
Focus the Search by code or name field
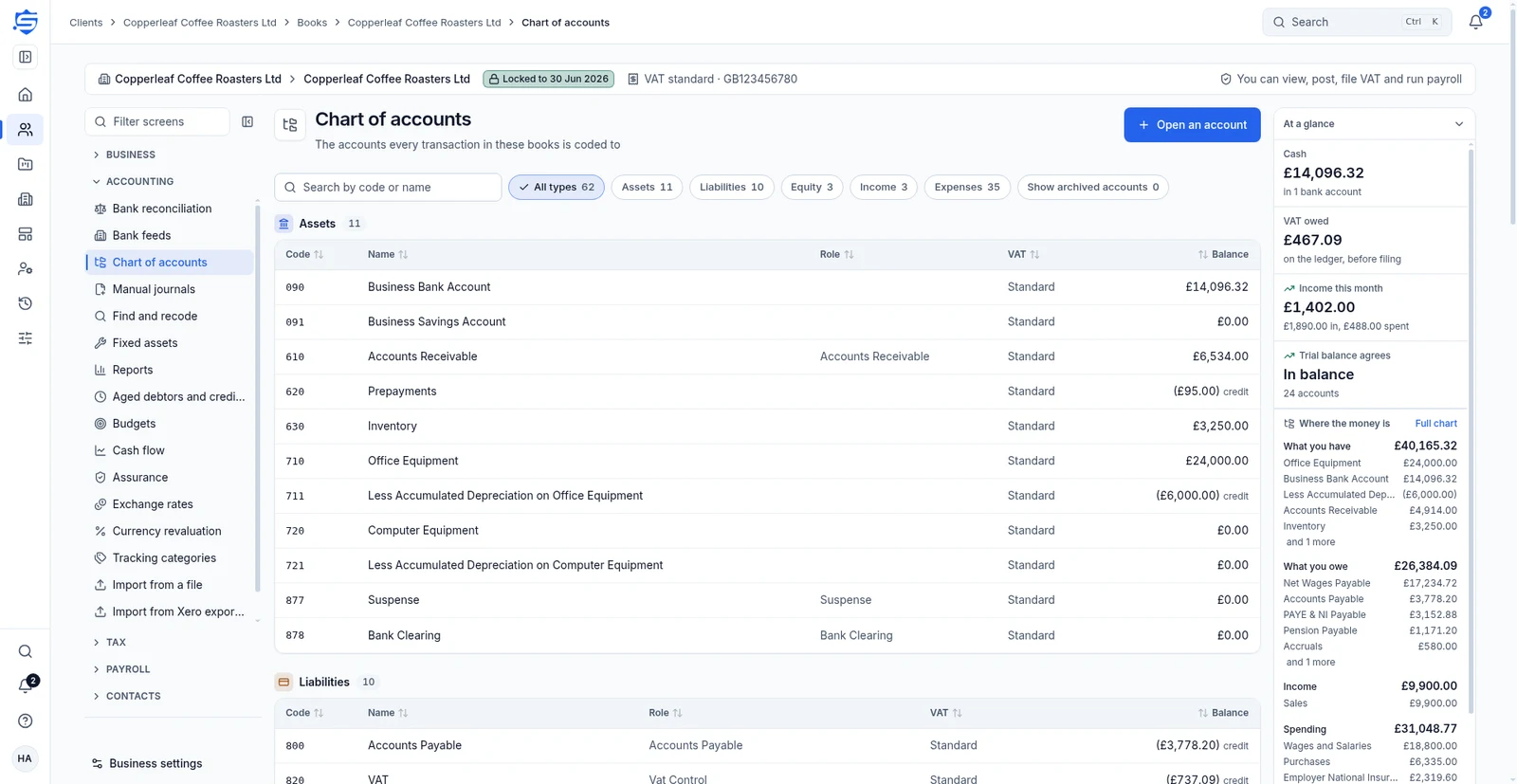388,187
